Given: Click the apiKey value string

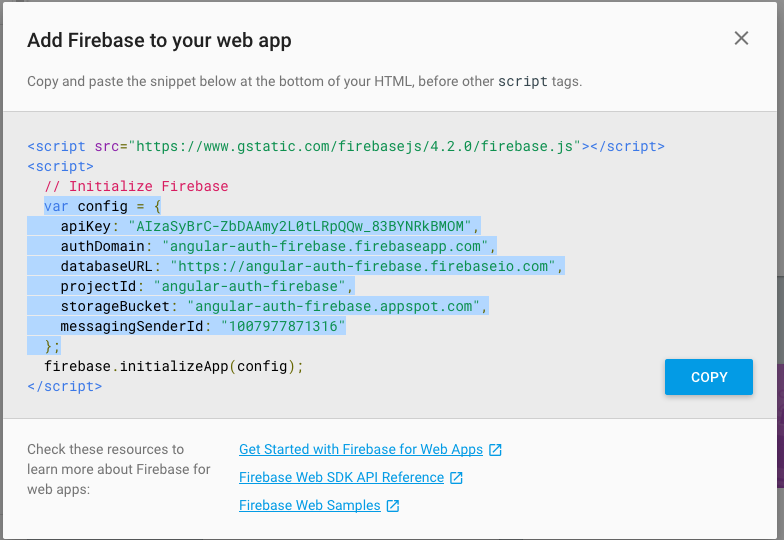Looking at the screenshot, I should 304,226.
